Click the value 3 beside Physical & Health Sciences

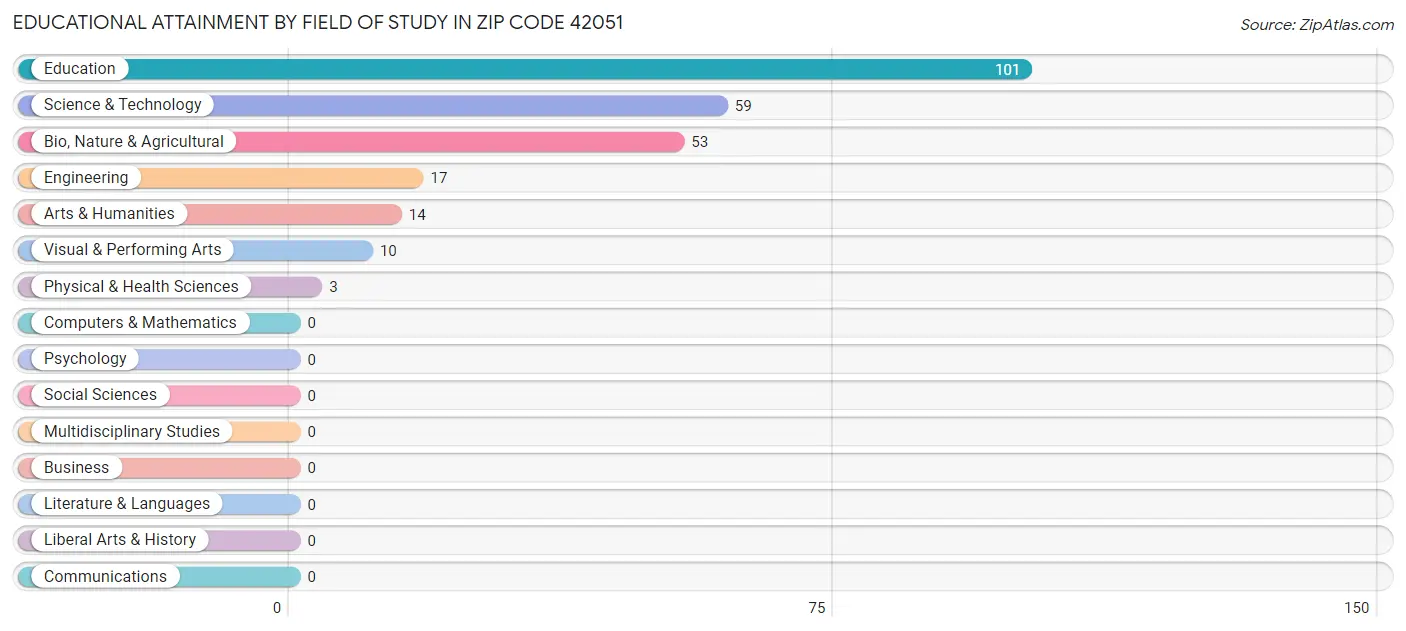[333, 287]
